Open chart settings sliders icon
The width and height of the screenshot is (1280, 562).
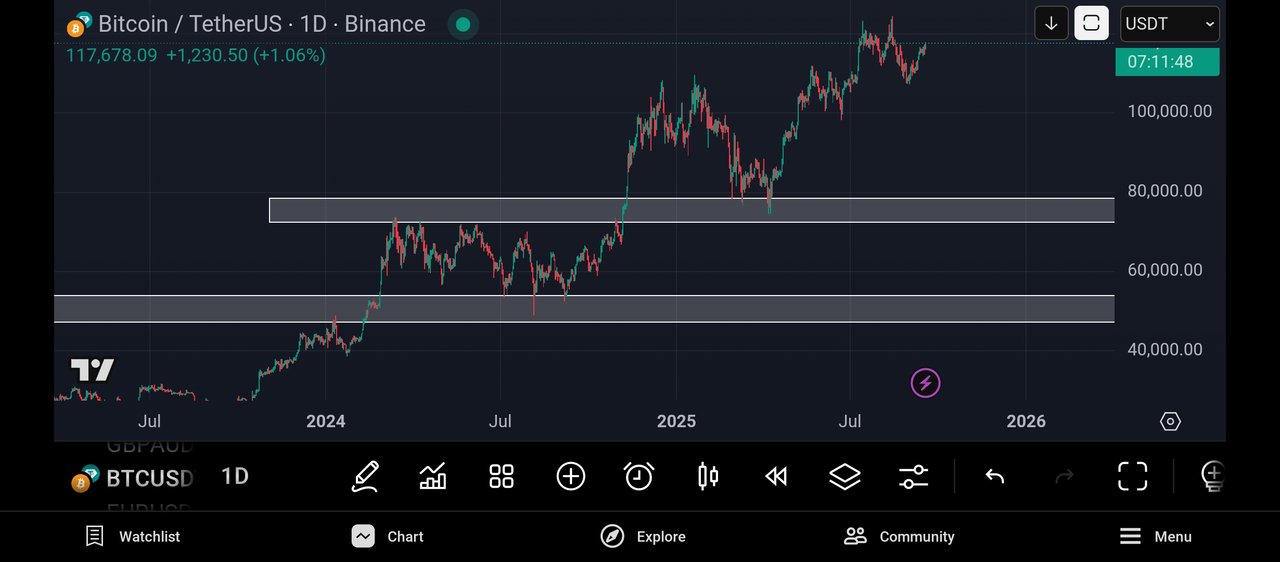[913, 476]
